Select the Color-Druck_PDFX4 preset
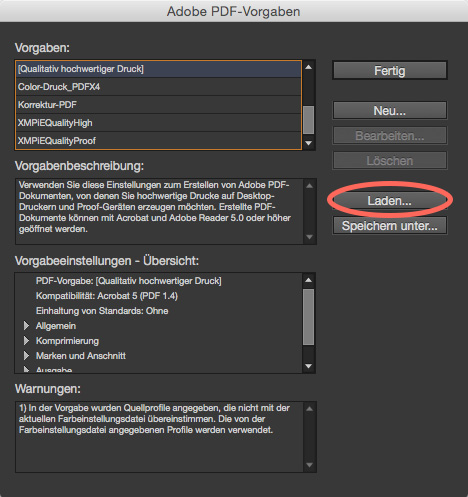The height and width of the screenshot is (497, 468). pos(159,87)
